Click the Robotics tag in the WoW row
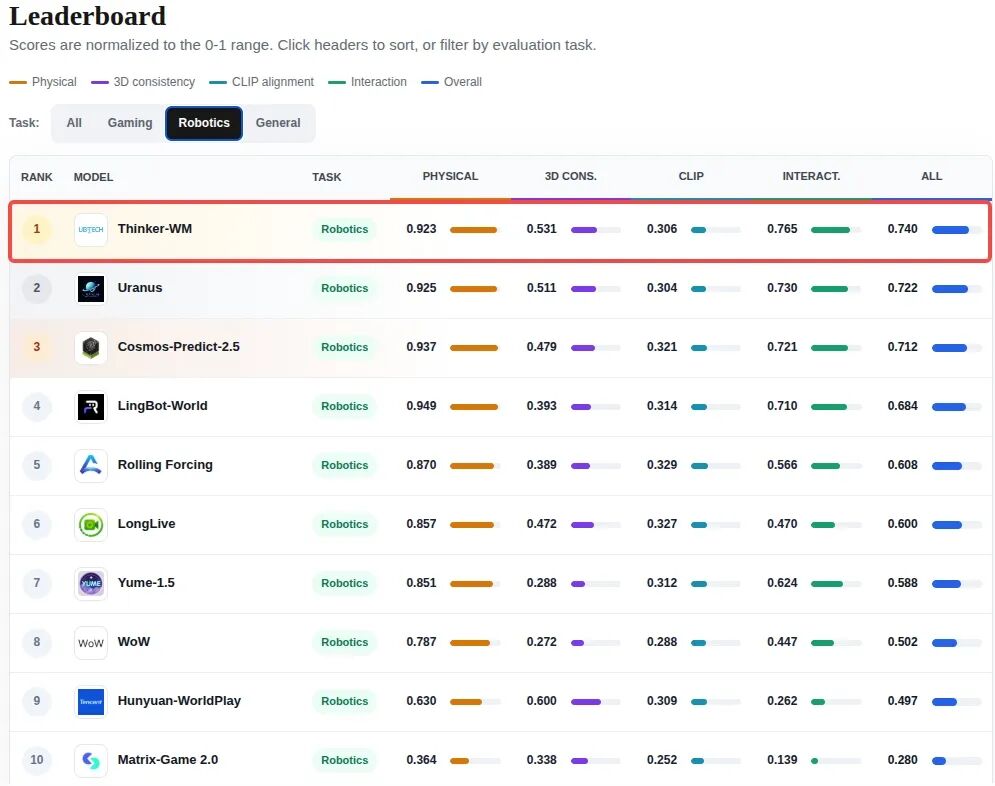The width and height of the screenshot is (995, 786). (345, 642)
